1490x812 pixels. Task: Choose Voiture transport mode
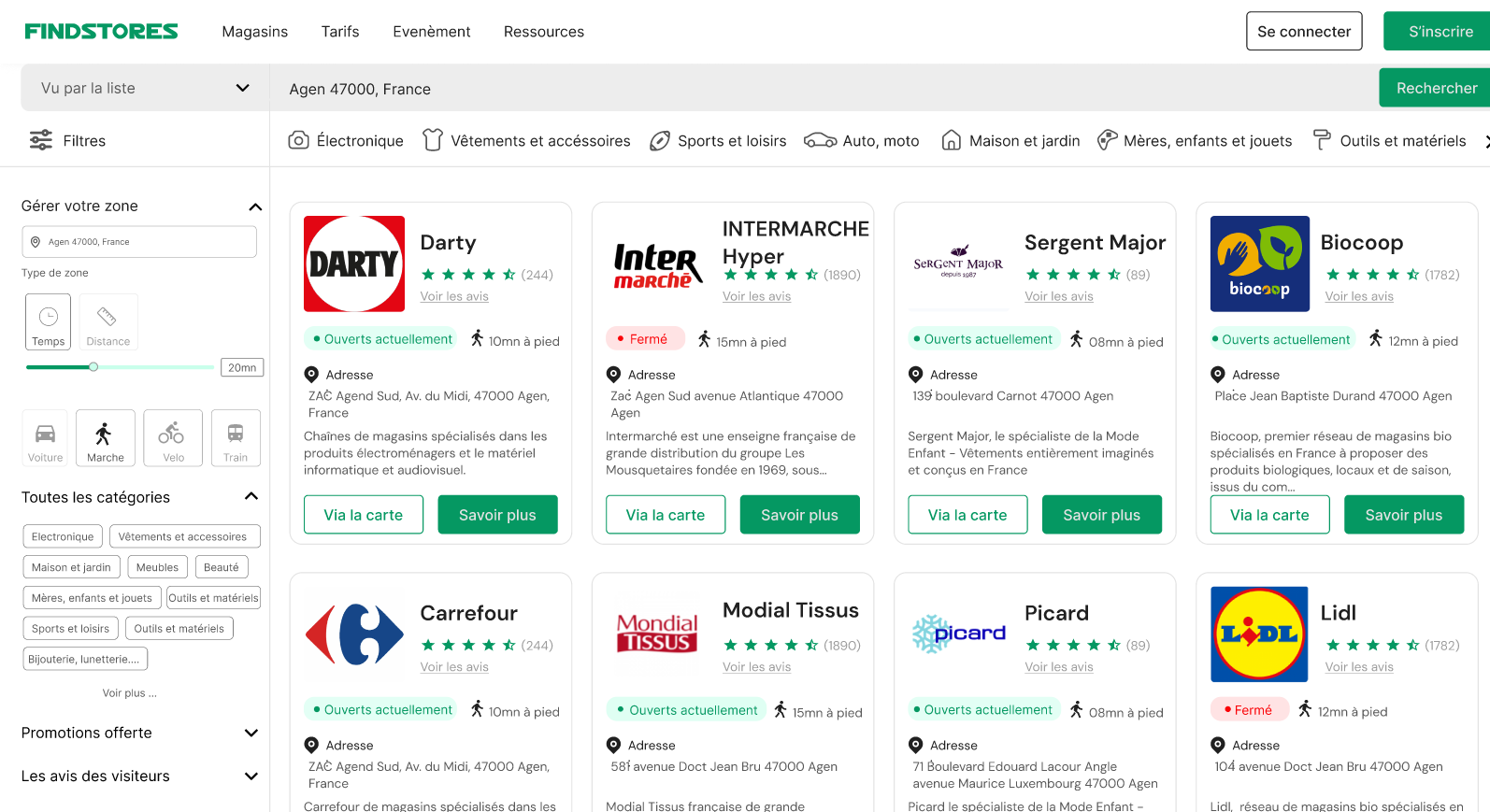pos(45,438)
